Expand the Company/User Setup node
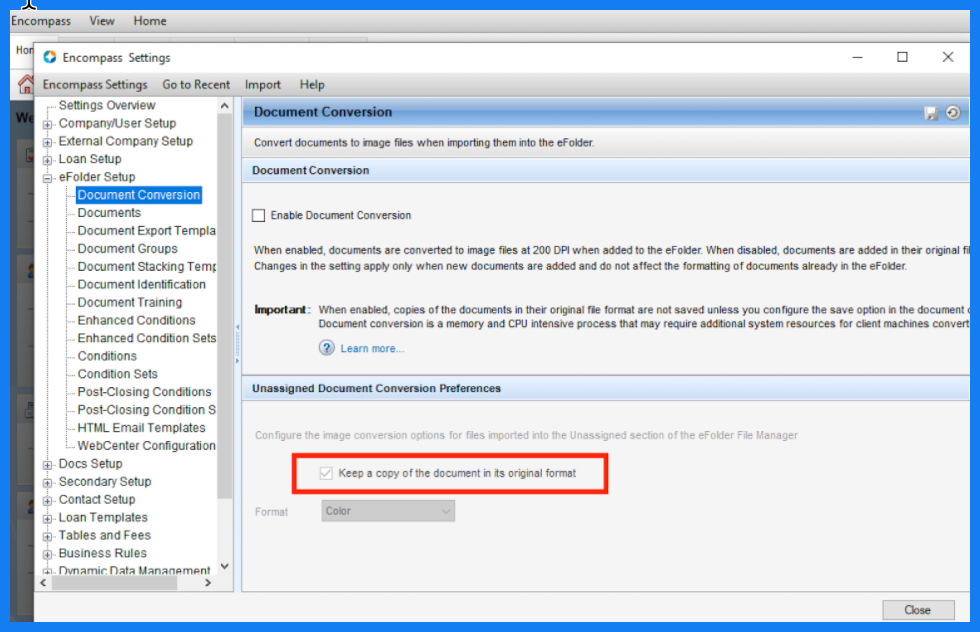The height and width of the screenshot is (632, 980). pyautogui.click(x=47, y=124)
